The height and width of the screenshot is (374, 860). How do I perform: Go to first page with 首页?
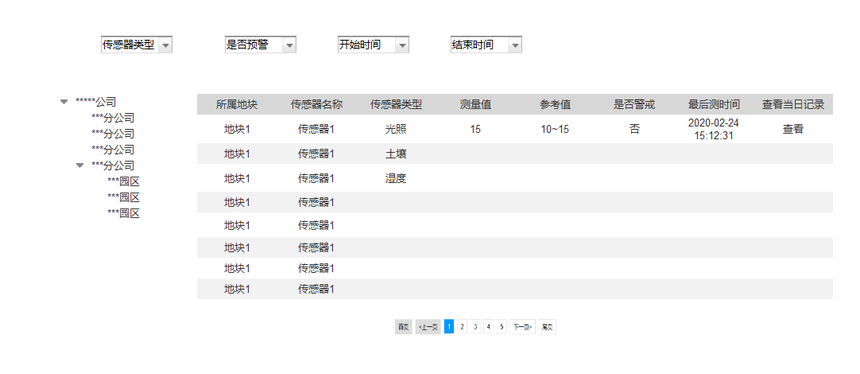pos(403,327)
